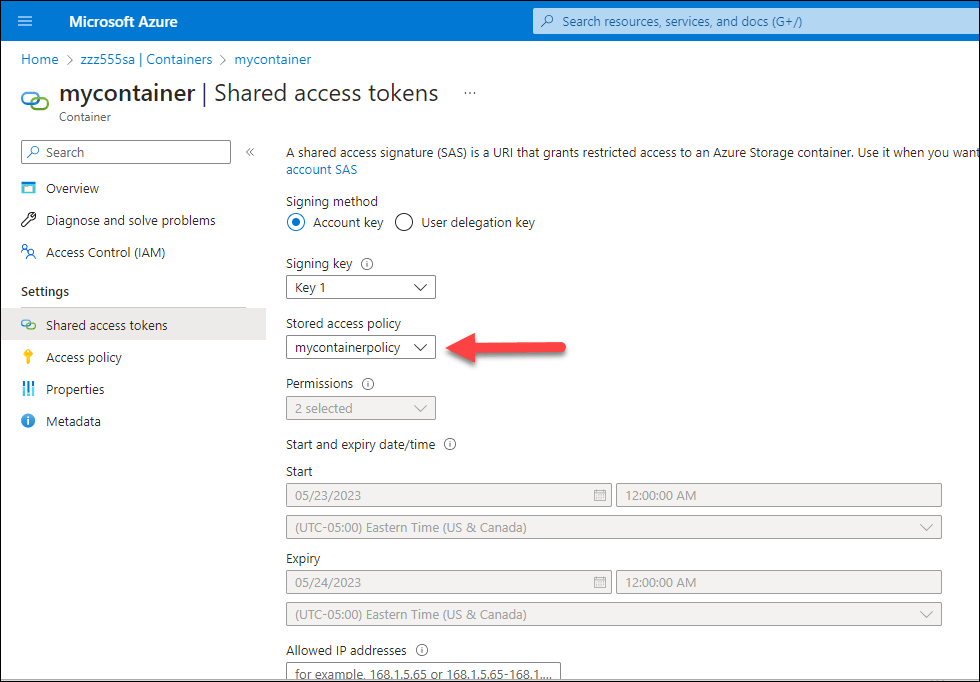Click the Shared access tokens sidebar icon
Screen dimensions: 980x682
(28, 324)
